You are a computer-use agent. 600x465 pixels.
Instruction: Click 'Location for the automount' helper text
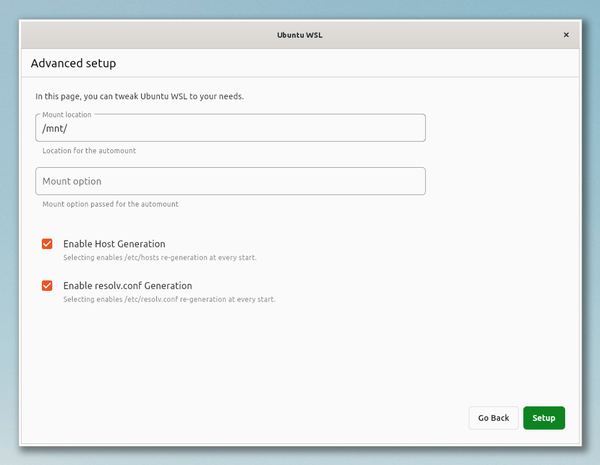coord(89,151)
